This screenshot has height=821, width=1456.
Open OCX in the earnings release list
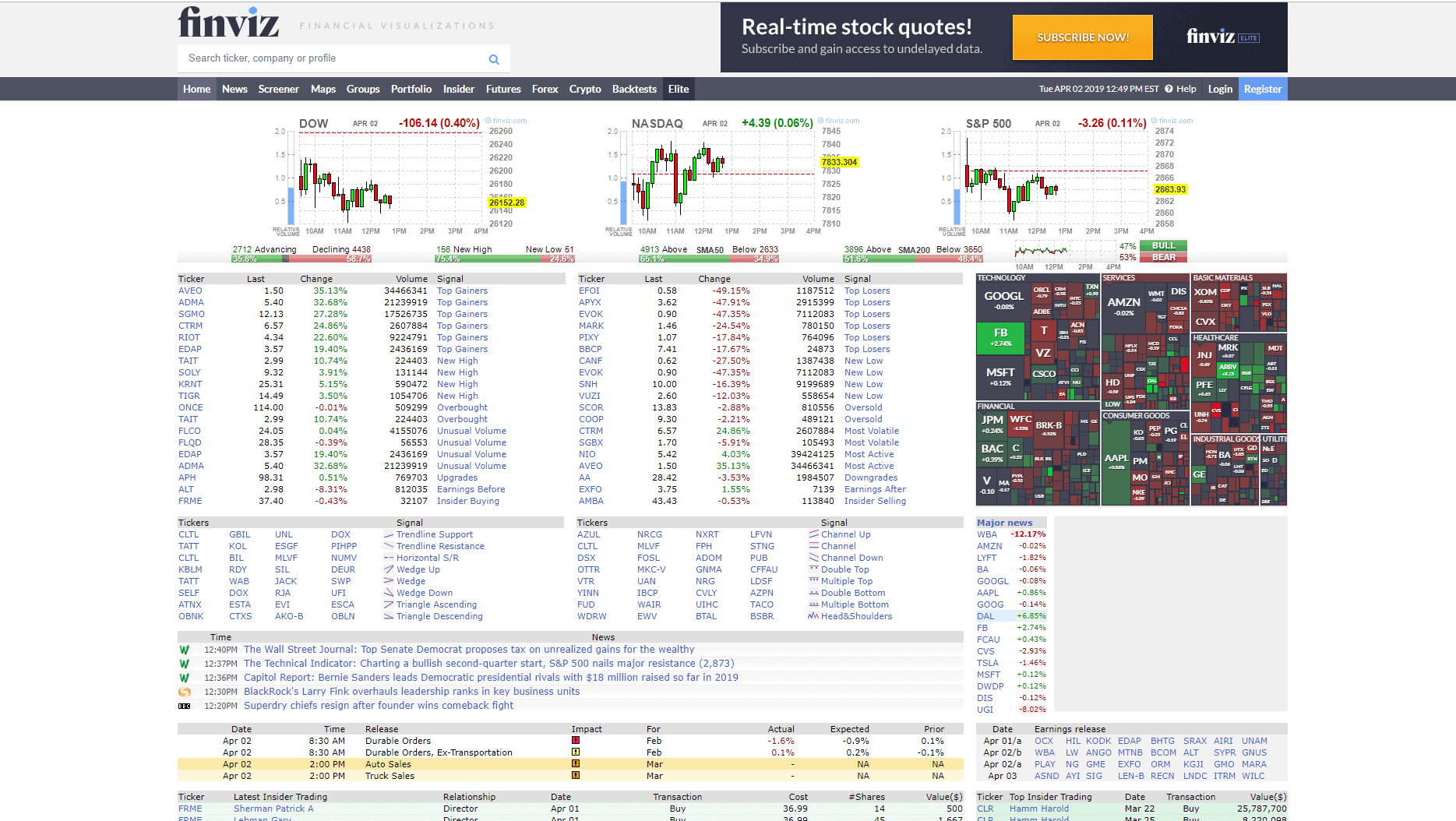tap(1044, 741)
